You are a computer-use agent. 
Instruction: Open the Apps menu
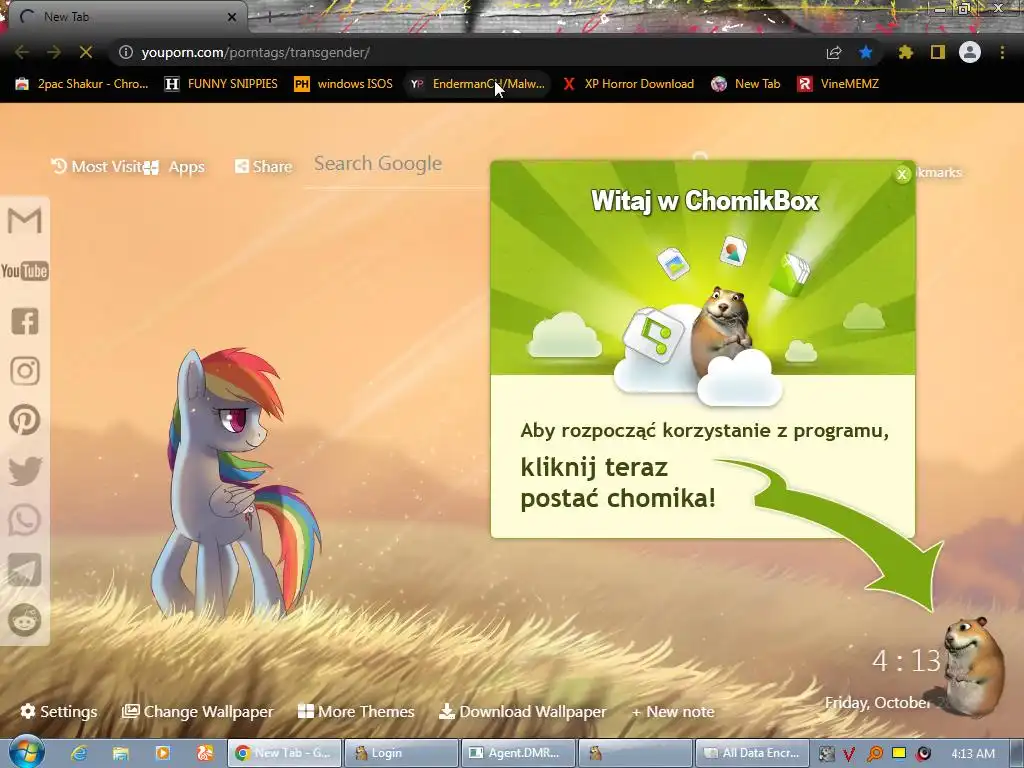175,167
